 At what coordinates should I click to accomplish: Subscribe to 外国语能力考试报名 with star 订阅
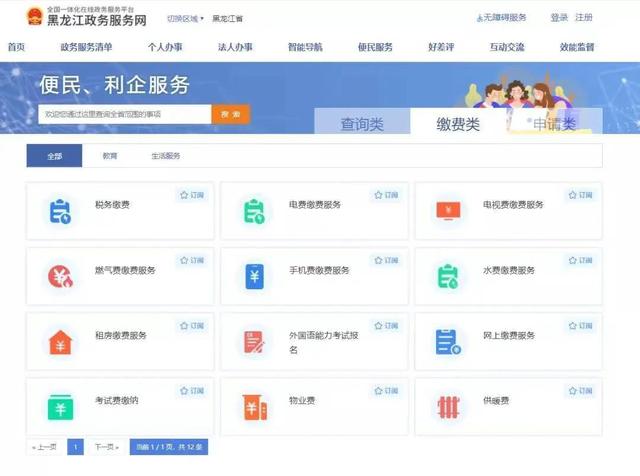386,325
